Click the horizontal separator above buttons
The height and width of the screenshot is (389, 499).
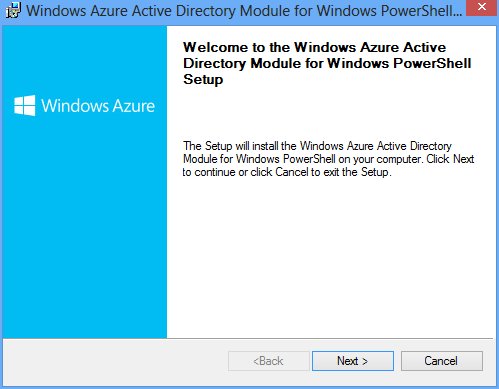click(x=248, y=339)
